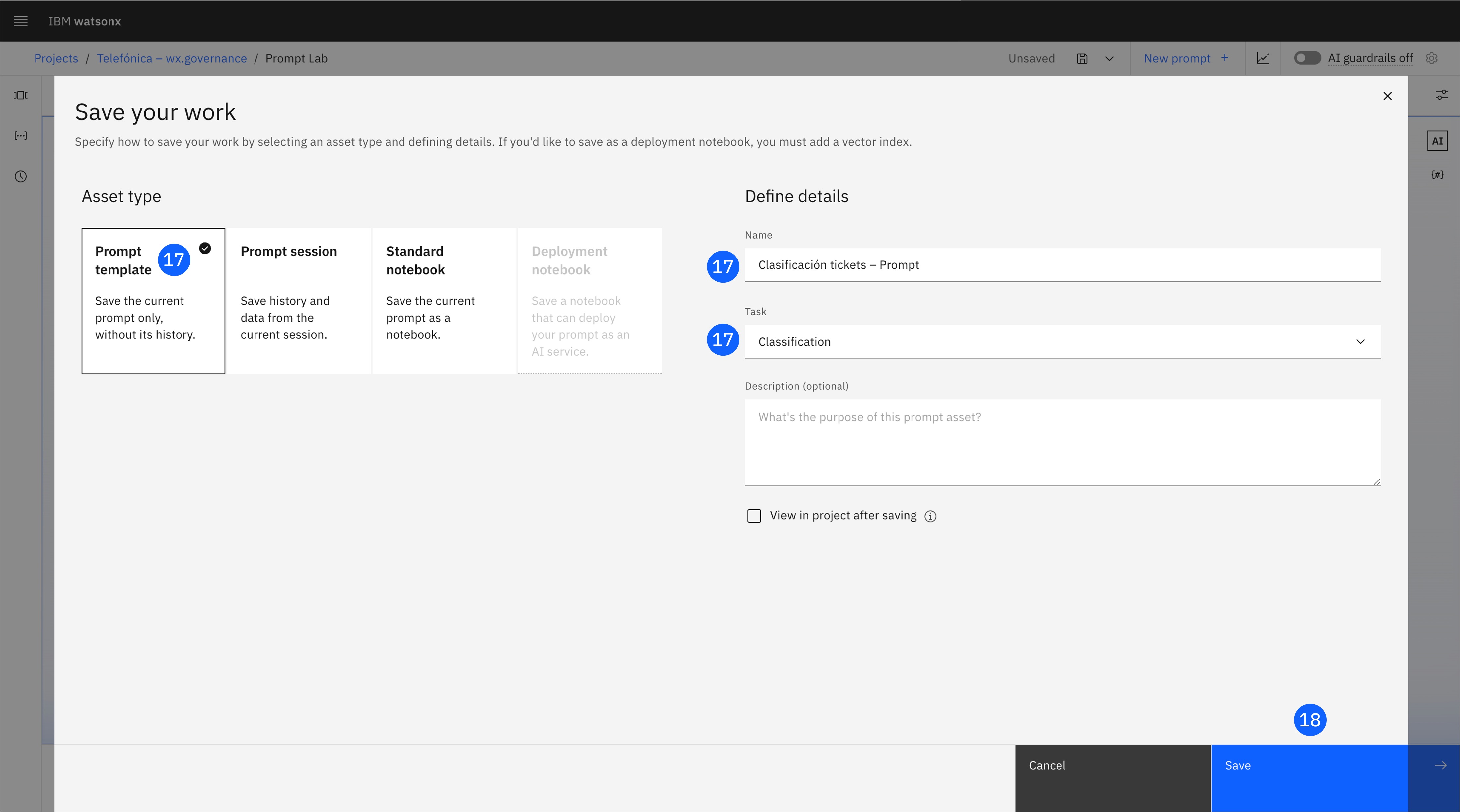The image size is (1460, 812).
Task: Open sample prompts panel icon
Action: click(x=20, y=95)
